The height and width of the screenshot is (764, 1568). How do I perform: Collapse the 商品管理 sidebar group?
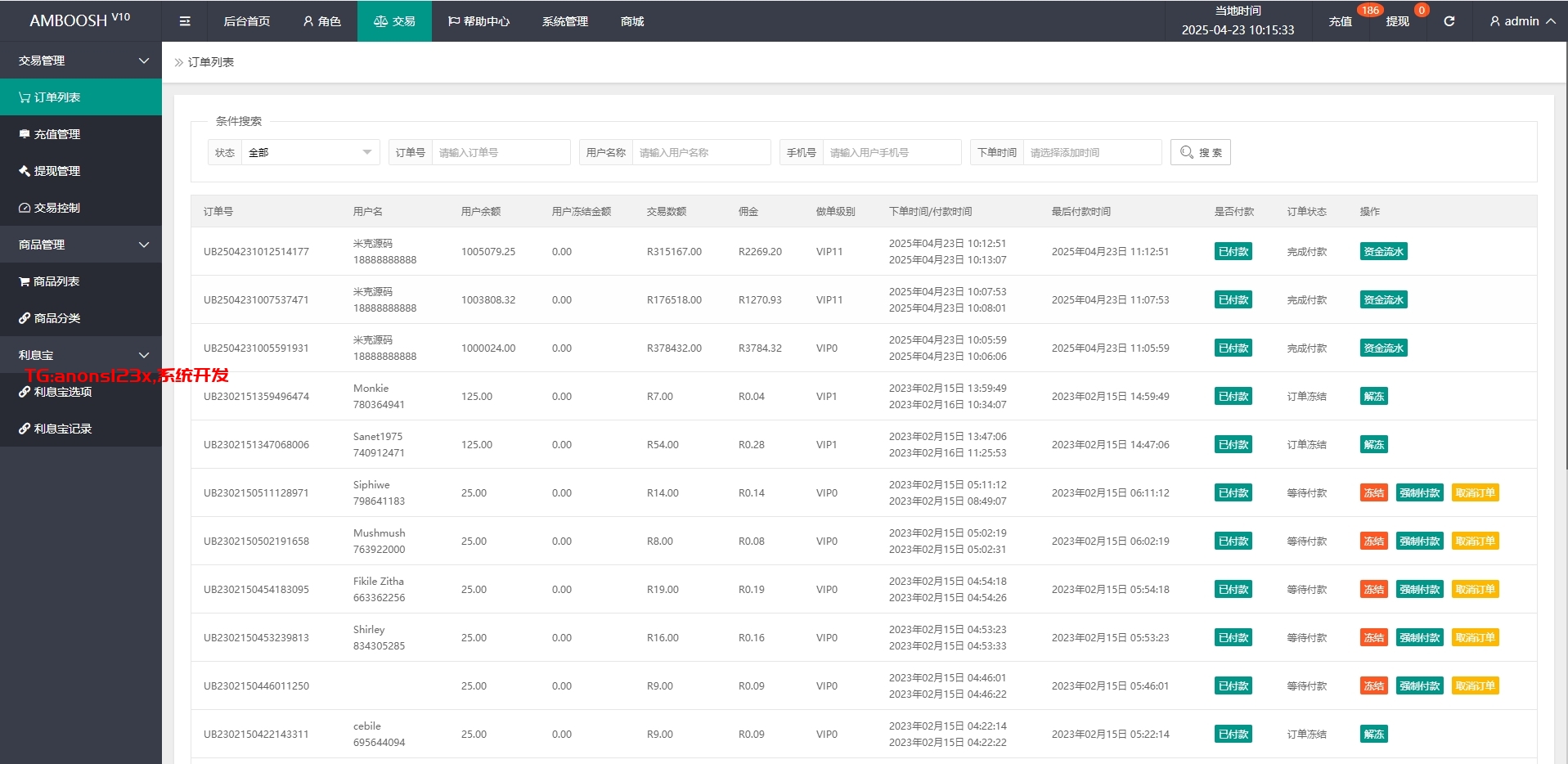coord(82,245)
